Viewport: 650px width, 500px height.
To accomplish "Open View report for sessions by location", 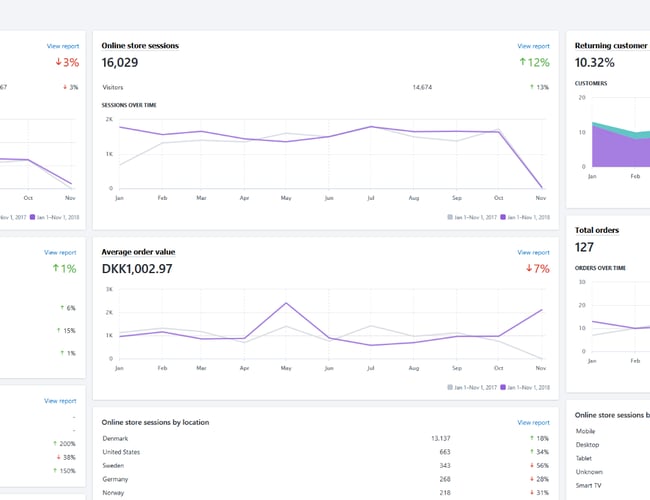I will pos(533,422).
